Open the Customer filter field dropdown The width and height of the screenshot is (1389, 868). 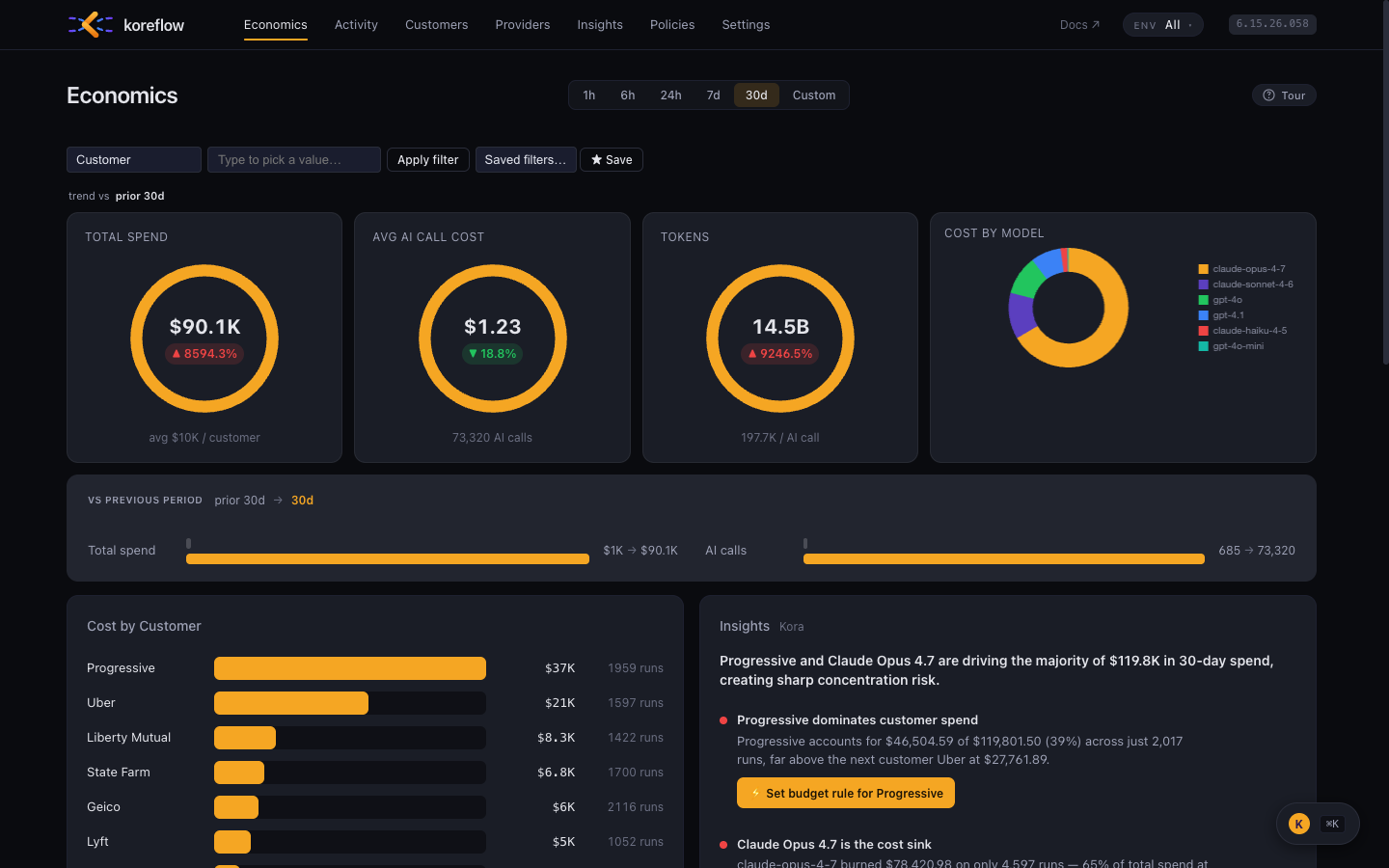tap(134, 160)
